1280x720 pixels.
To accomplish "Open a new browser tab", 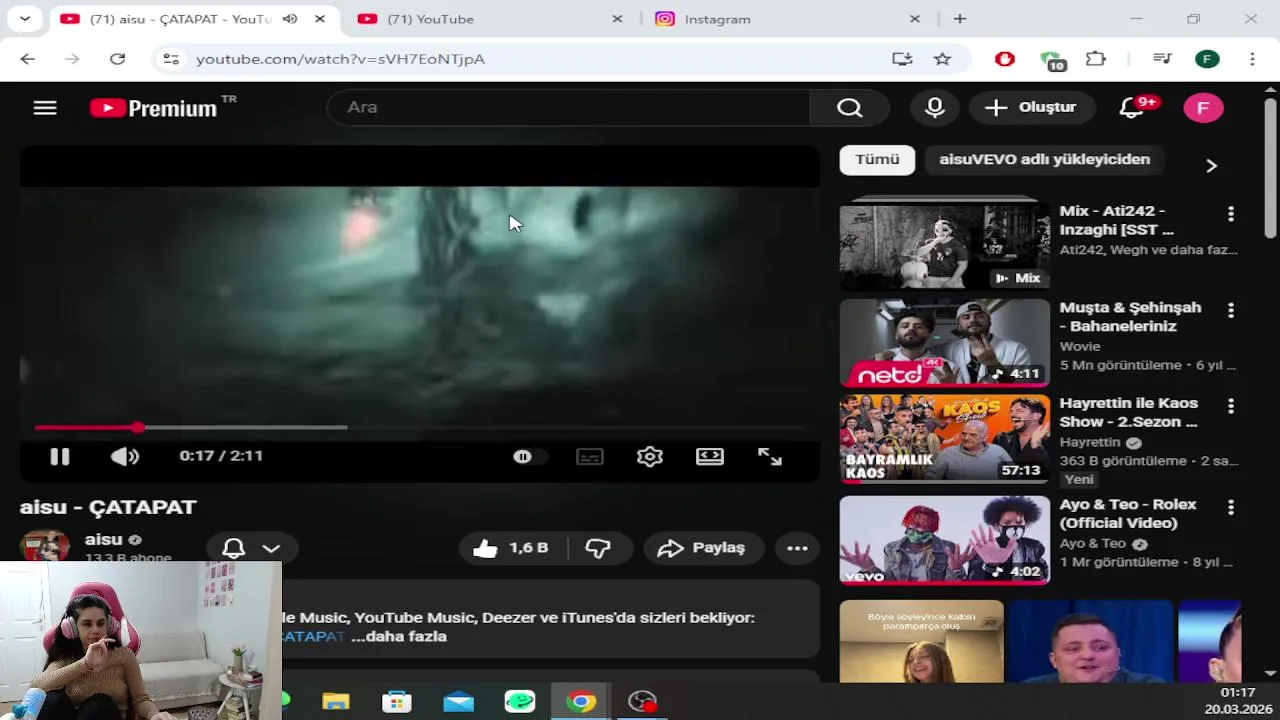I will click(x=960, y=19).
